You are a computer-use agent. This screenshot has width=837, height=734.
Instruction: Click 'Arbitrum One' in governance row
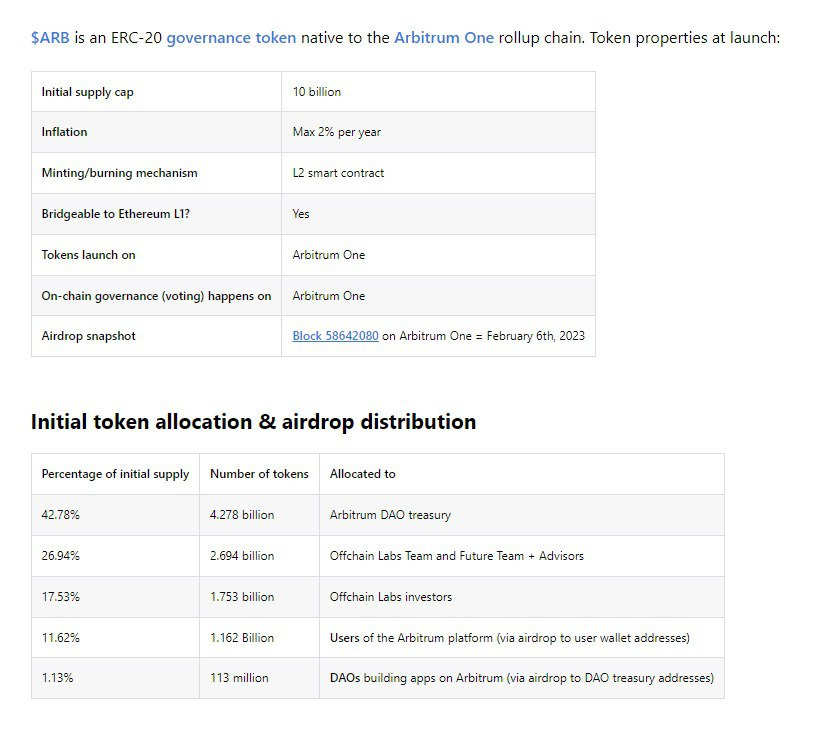coord(328,296)
